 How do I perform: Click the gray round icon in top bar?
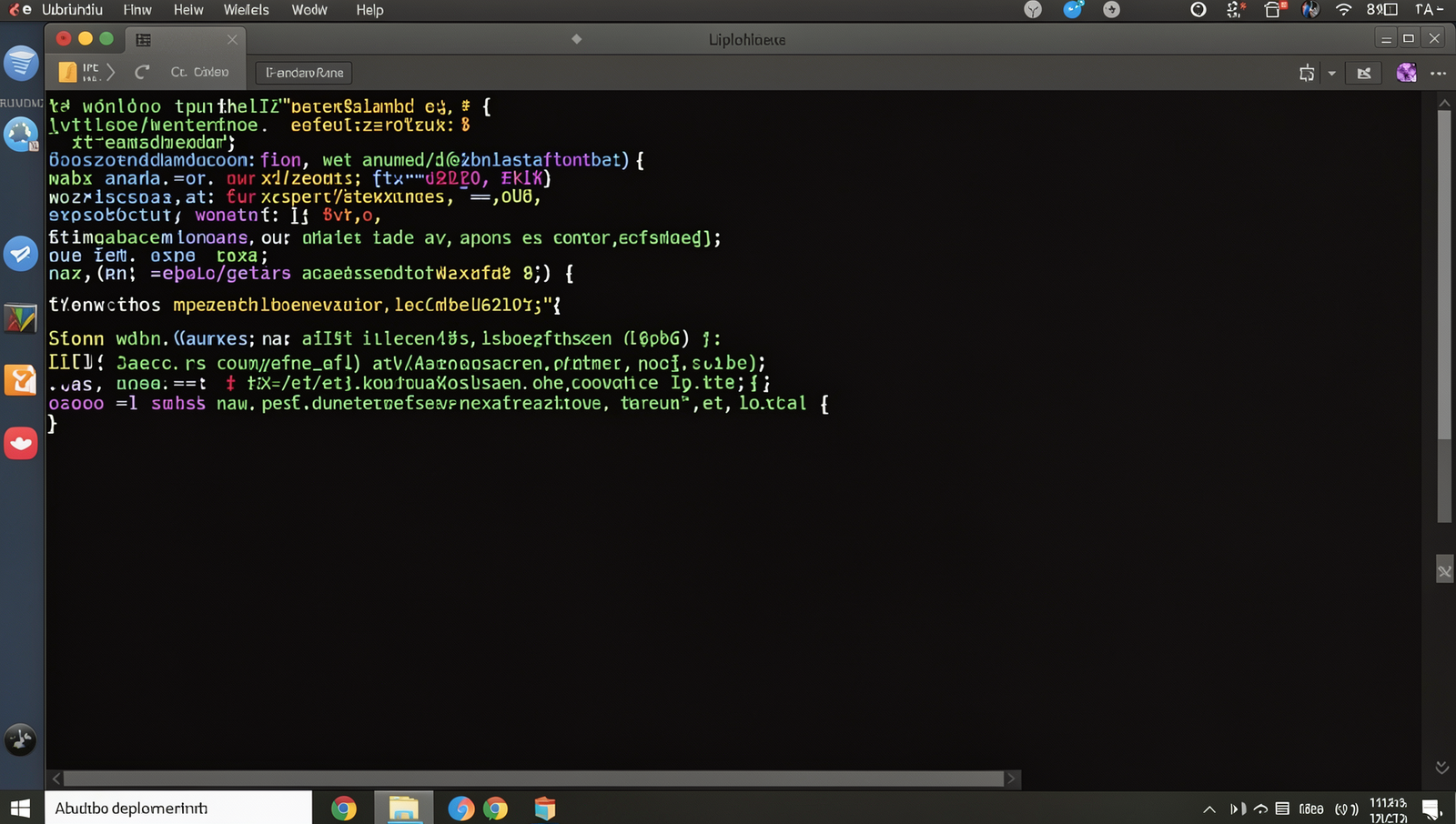coord(1033,10)
